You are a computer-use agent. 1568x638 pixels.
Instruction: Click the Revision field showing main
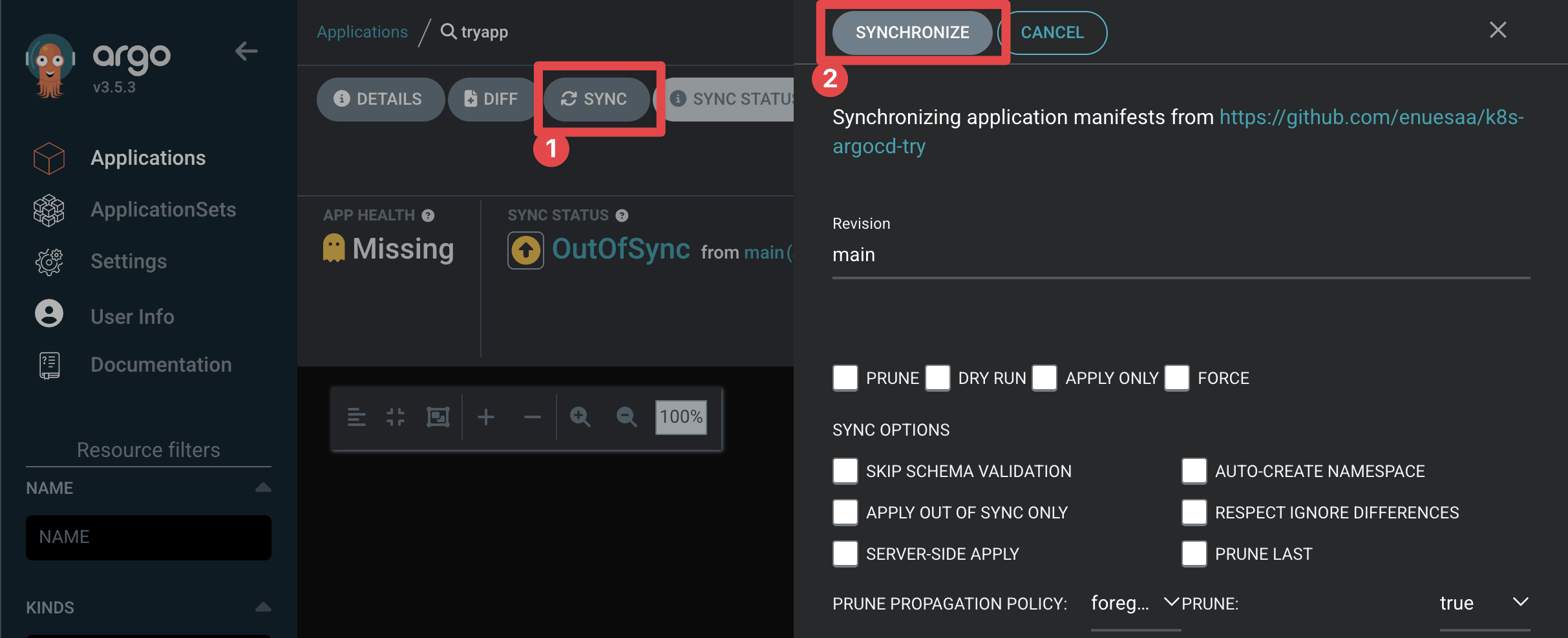pos(1181,255)
